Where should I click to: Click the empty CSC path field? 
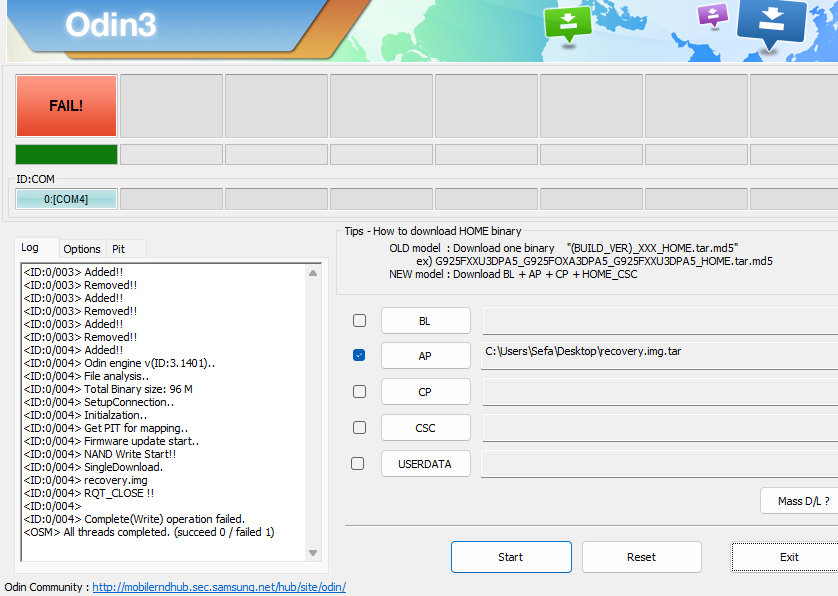[660, 428]
